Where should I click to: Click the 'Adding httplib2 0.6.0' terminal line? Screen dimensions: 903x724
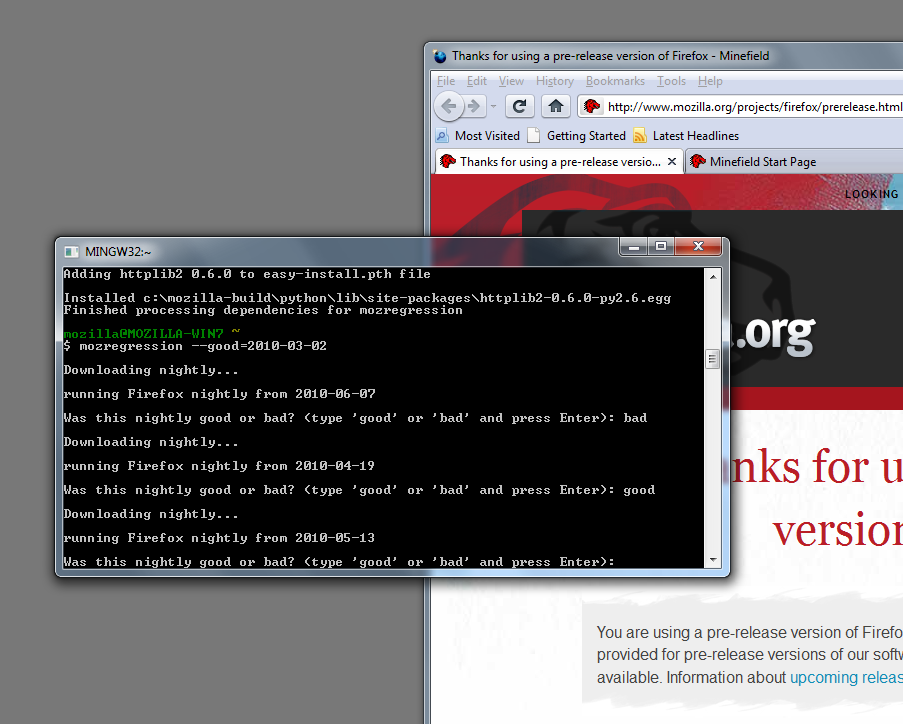click(247, 274)
